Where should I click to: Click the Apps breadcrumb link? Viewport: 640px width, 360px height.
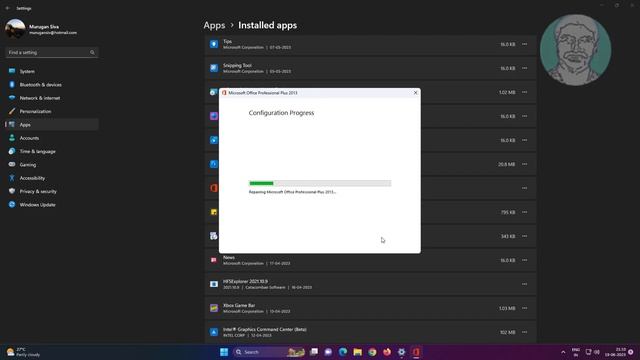(x=214, y=25)
